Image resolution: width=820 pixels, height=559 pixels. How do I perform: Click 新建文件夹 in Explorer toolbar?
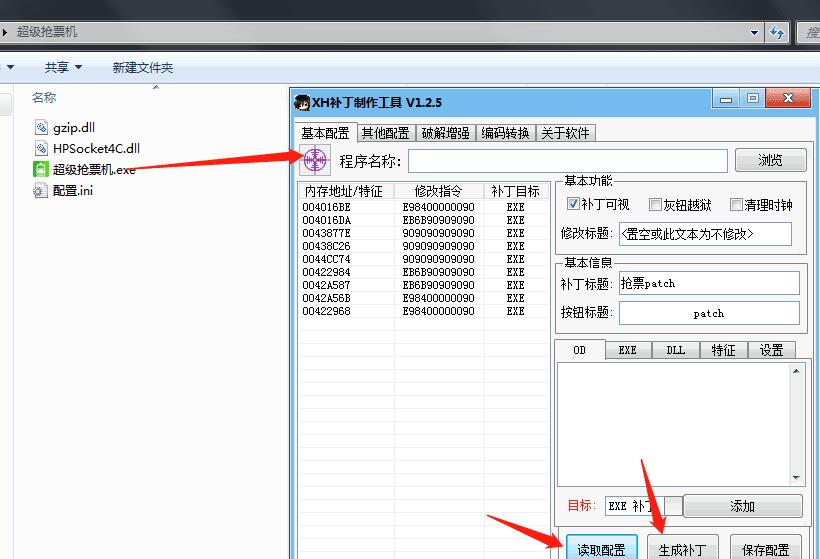tap(143, 67)
